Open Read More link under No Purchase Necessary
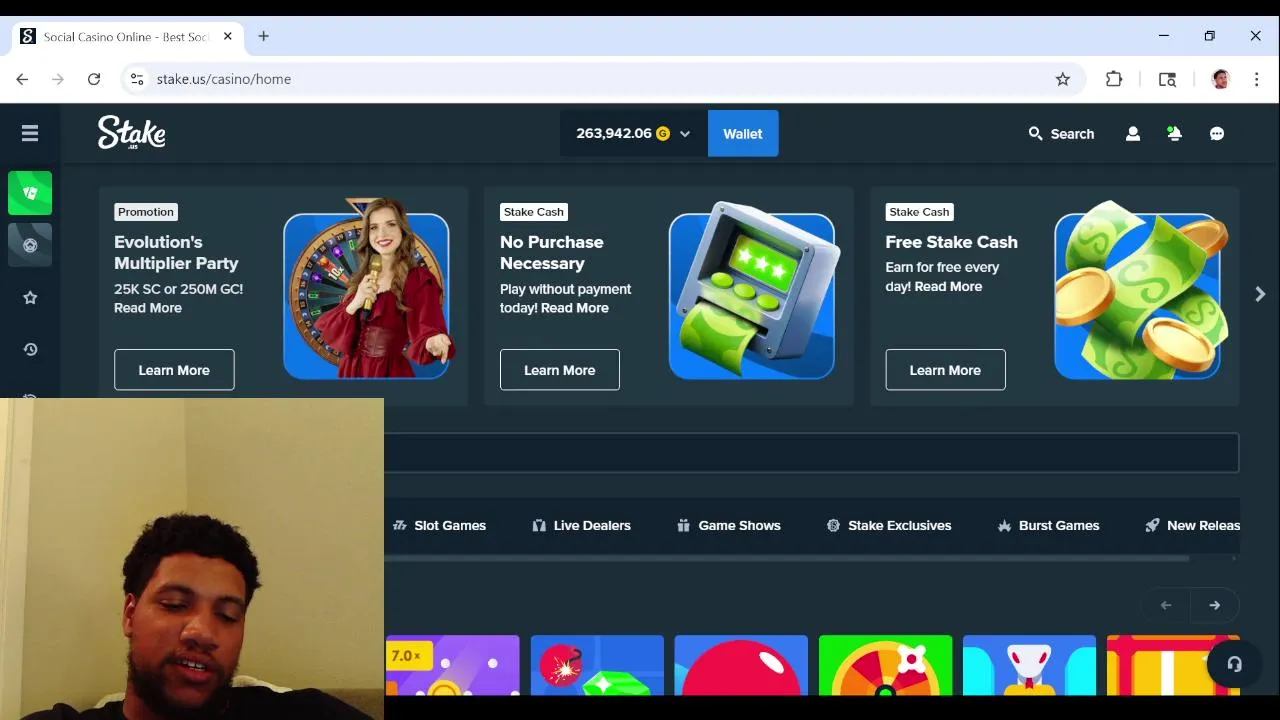Image resolution: width=1280 pixels, height=720 pixels. pos(575,308)
